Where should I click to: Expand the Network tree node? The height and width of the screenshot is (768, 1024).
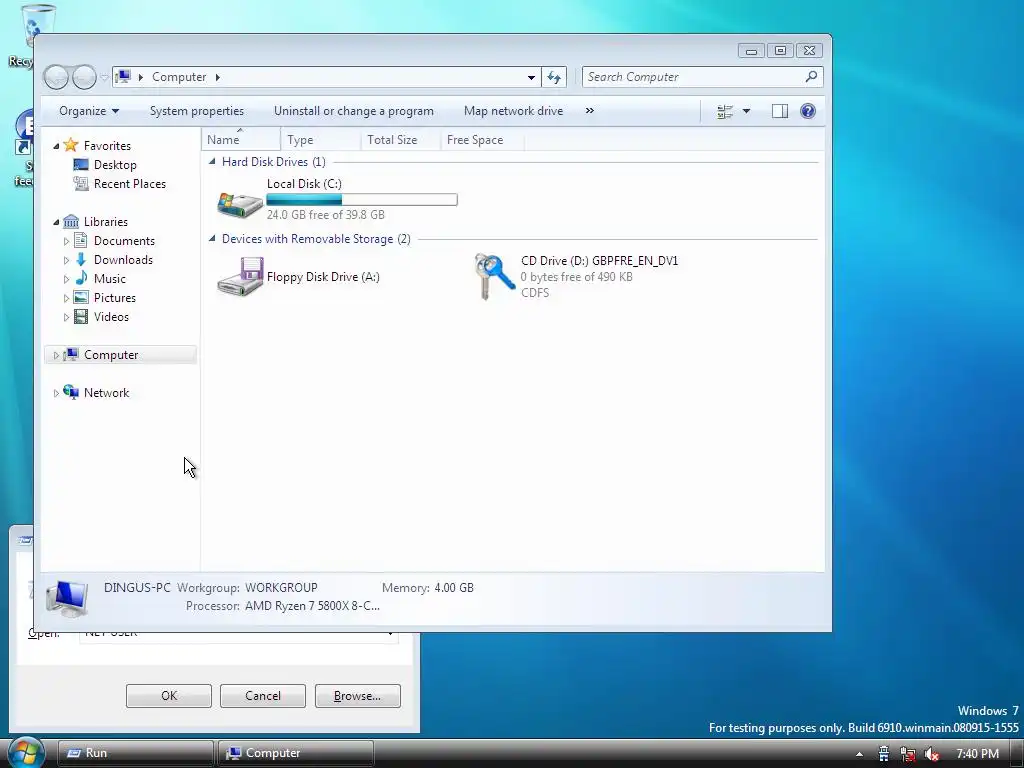click(x=56, y=393)
